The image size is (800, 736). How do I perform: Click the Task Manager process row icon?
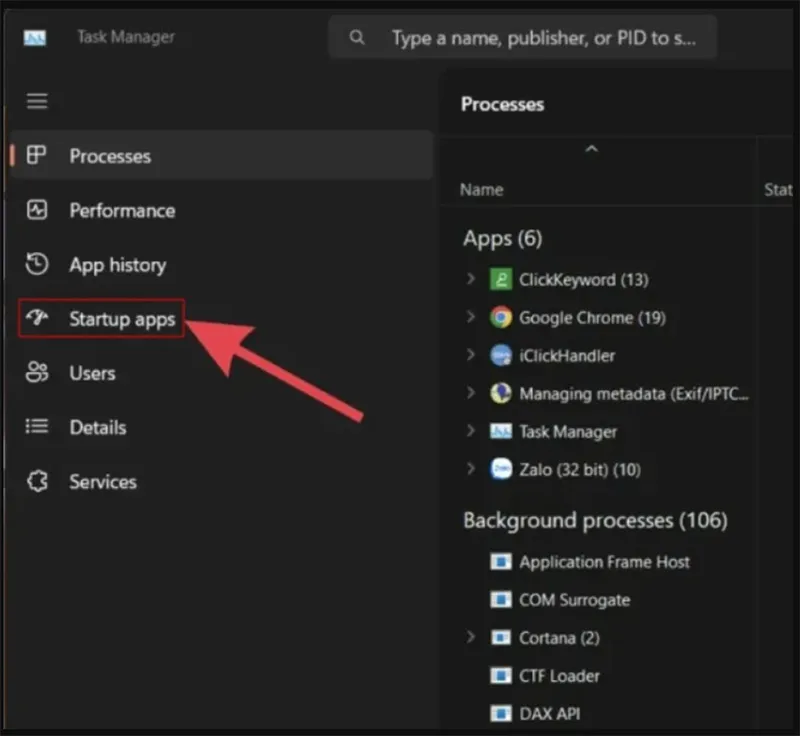[x=501, y=432]
